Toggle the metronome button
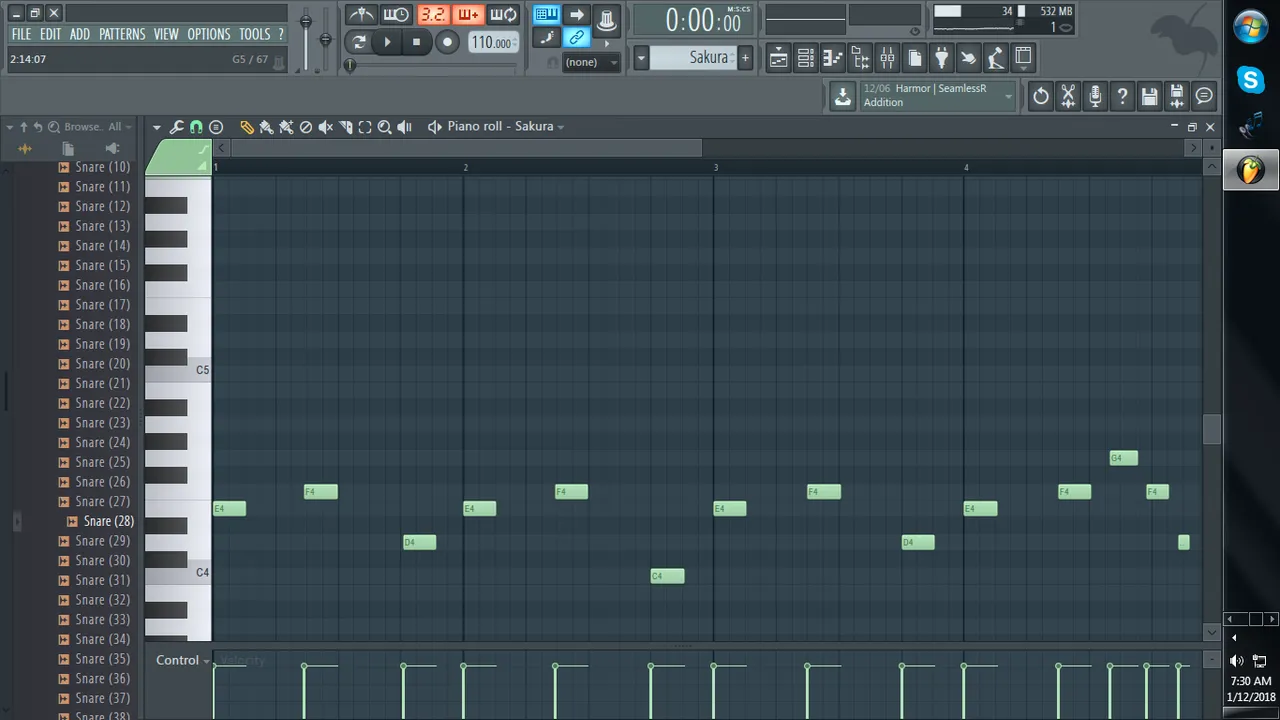The width and height of the screenshot is (1280, 720). (x=361, y=15)
